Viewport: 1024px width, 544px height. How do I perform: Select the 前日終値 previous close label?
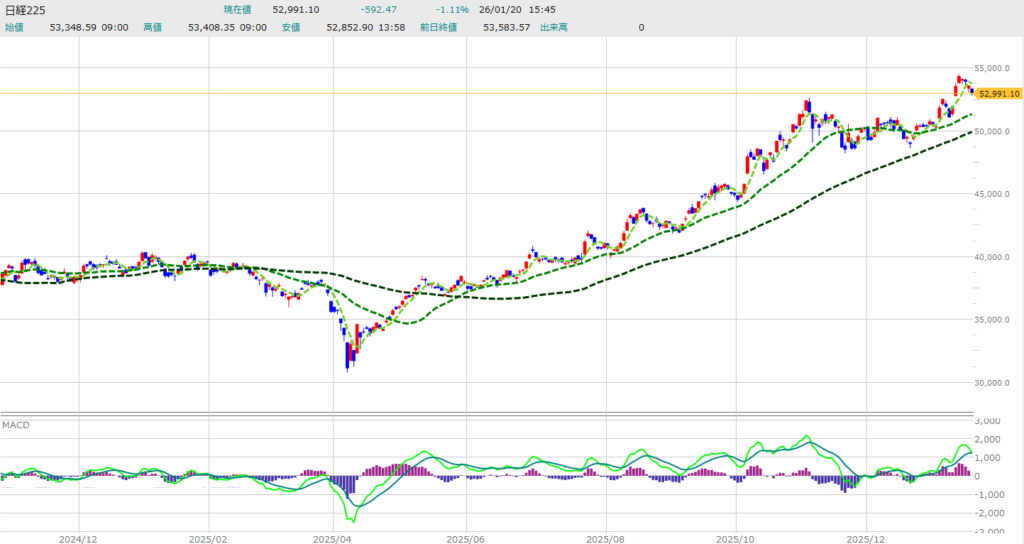tap(438, 27)
